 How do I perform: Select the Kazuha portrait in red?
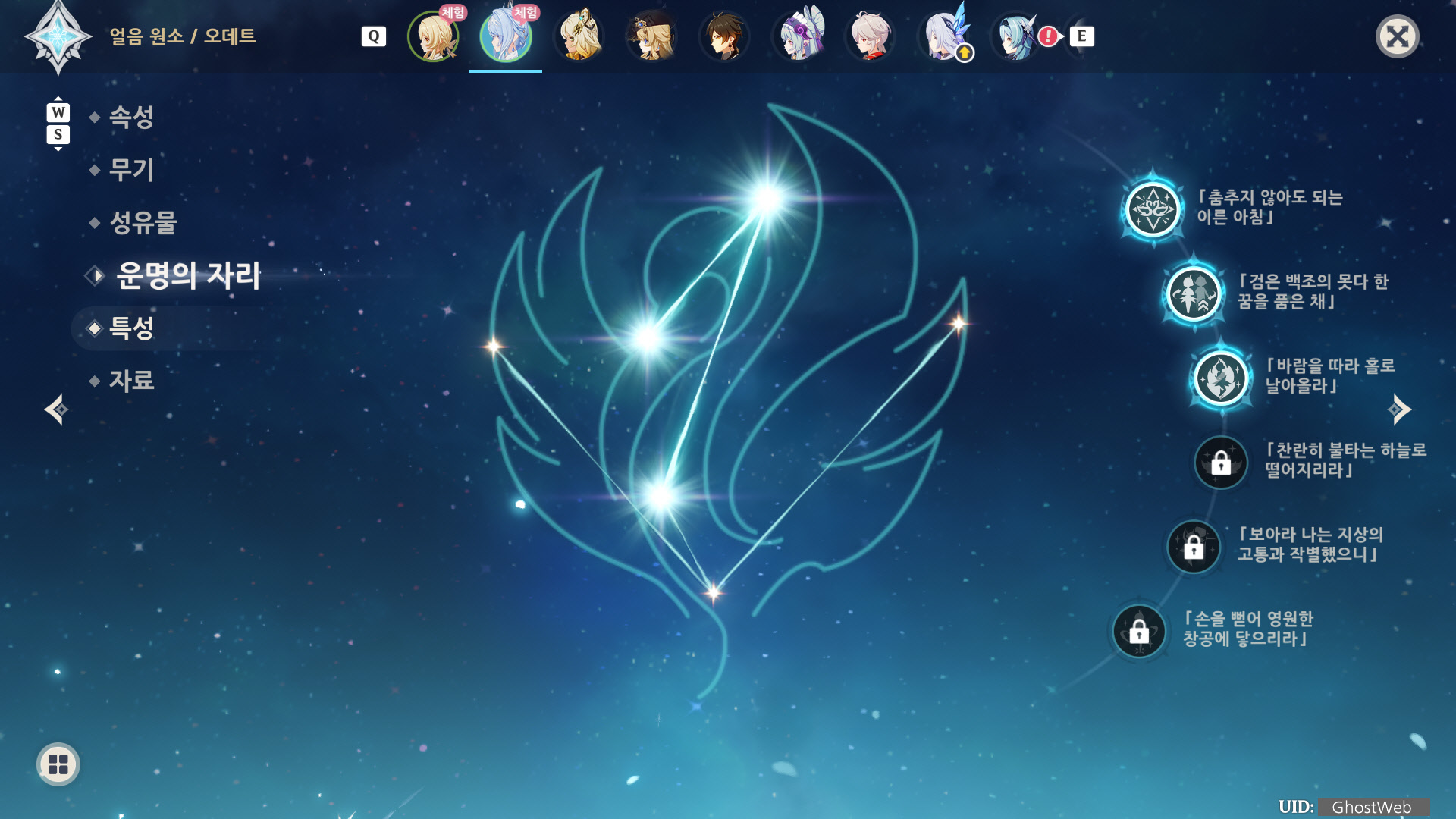[x=870, y=36]
